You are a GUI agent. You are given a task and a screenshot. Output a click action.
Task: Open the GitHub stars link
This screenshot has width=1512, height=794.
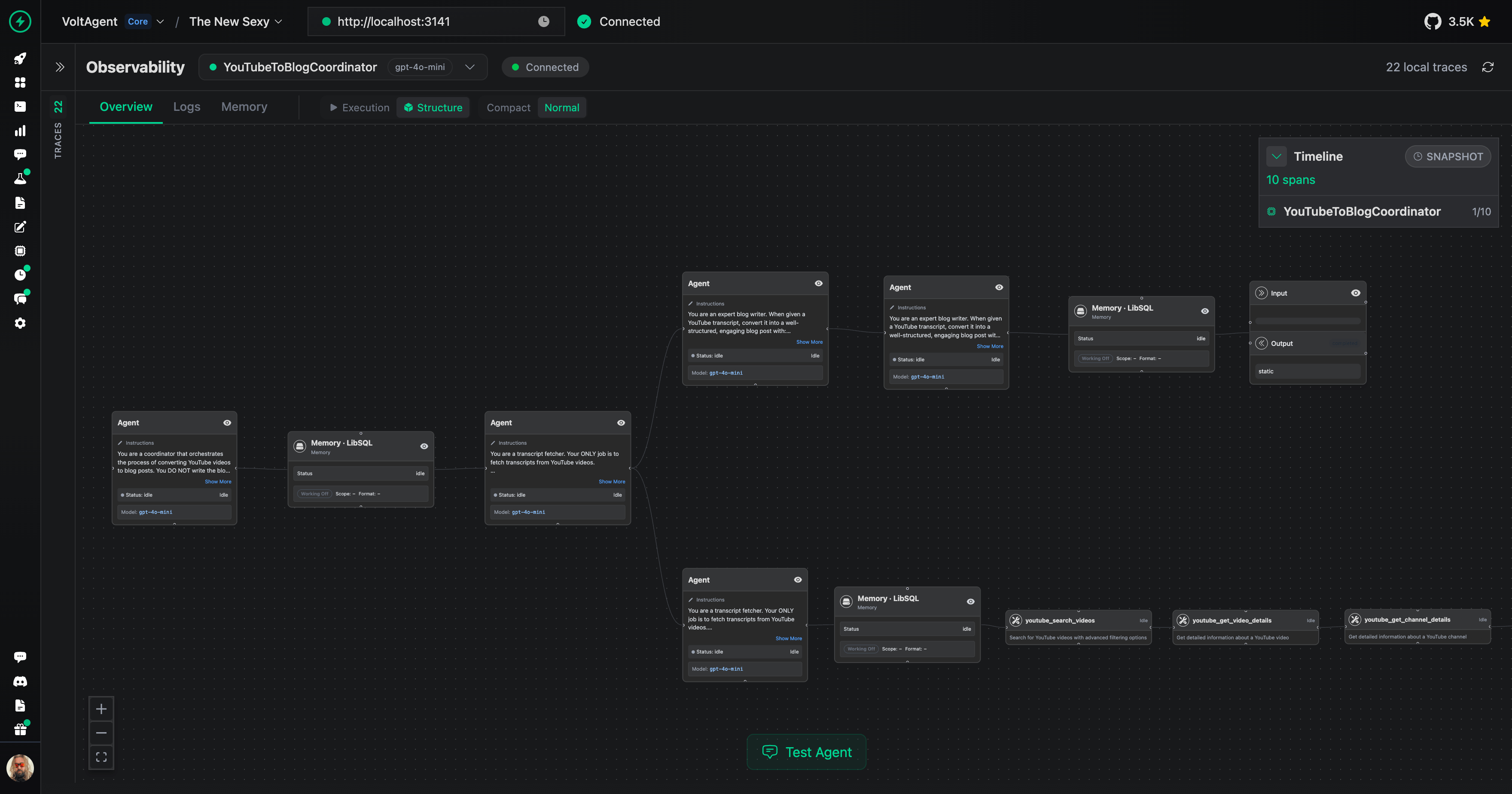[1457, 22]
